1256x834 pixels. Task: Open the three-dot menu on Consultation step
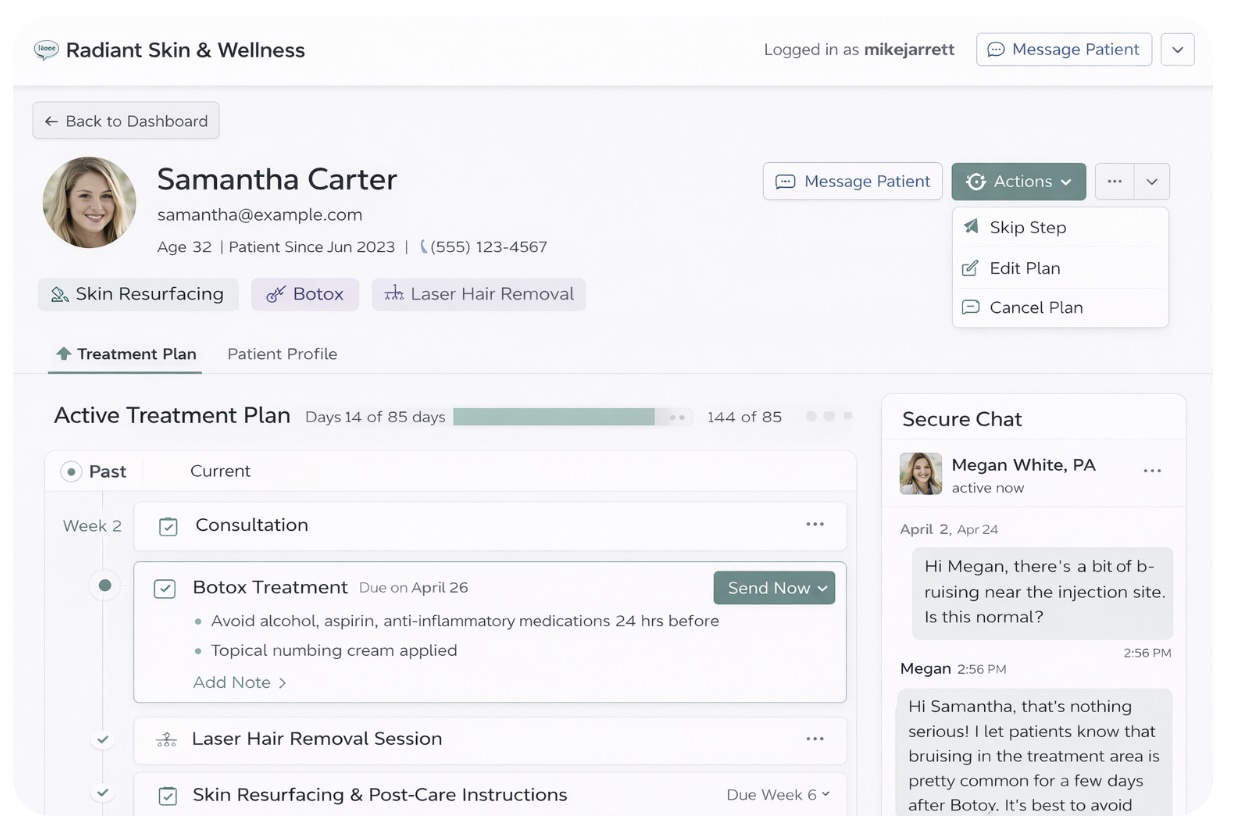816,524
